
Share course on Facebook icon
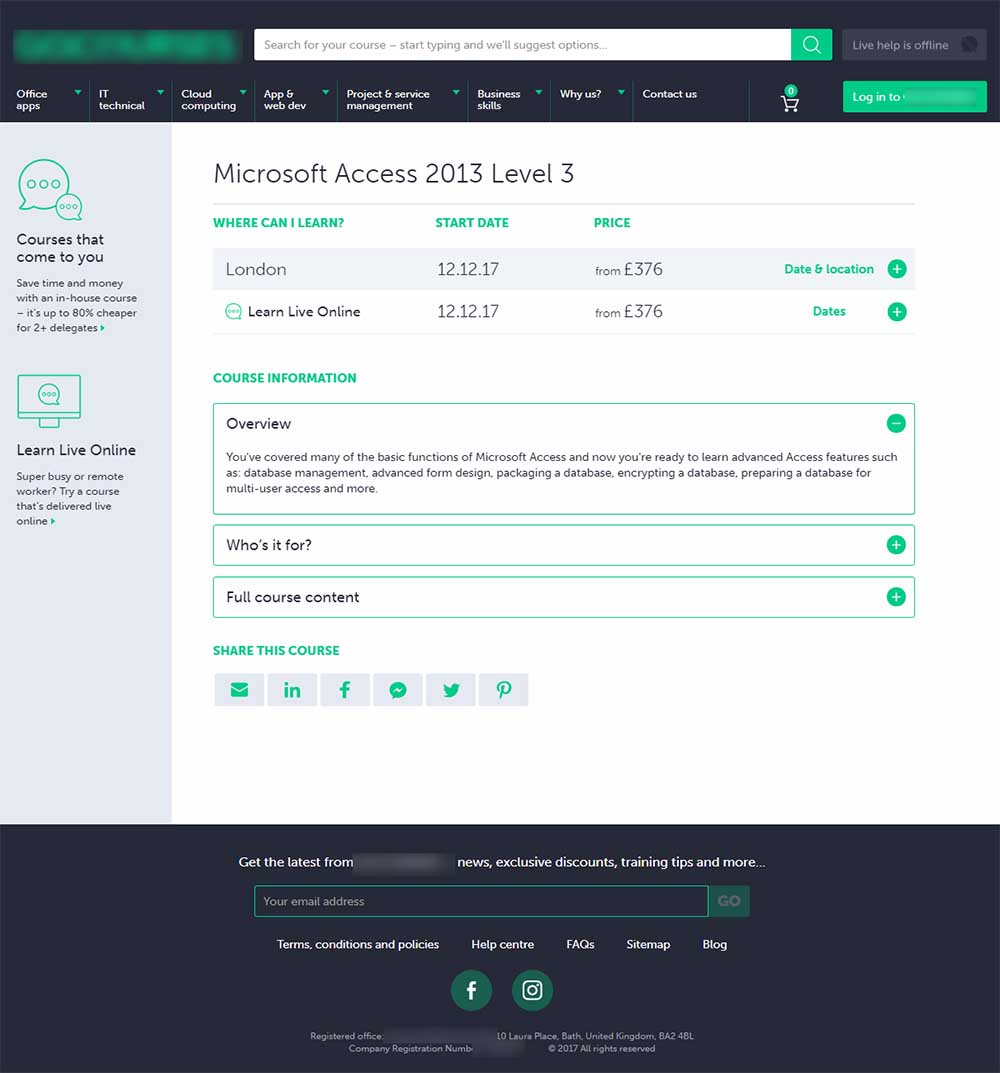tap(345, 690)
